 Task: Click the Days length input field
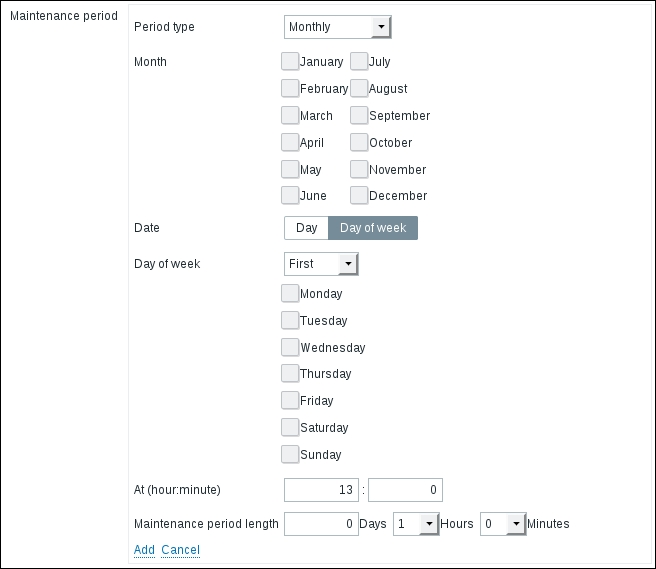tap(321, 523)
